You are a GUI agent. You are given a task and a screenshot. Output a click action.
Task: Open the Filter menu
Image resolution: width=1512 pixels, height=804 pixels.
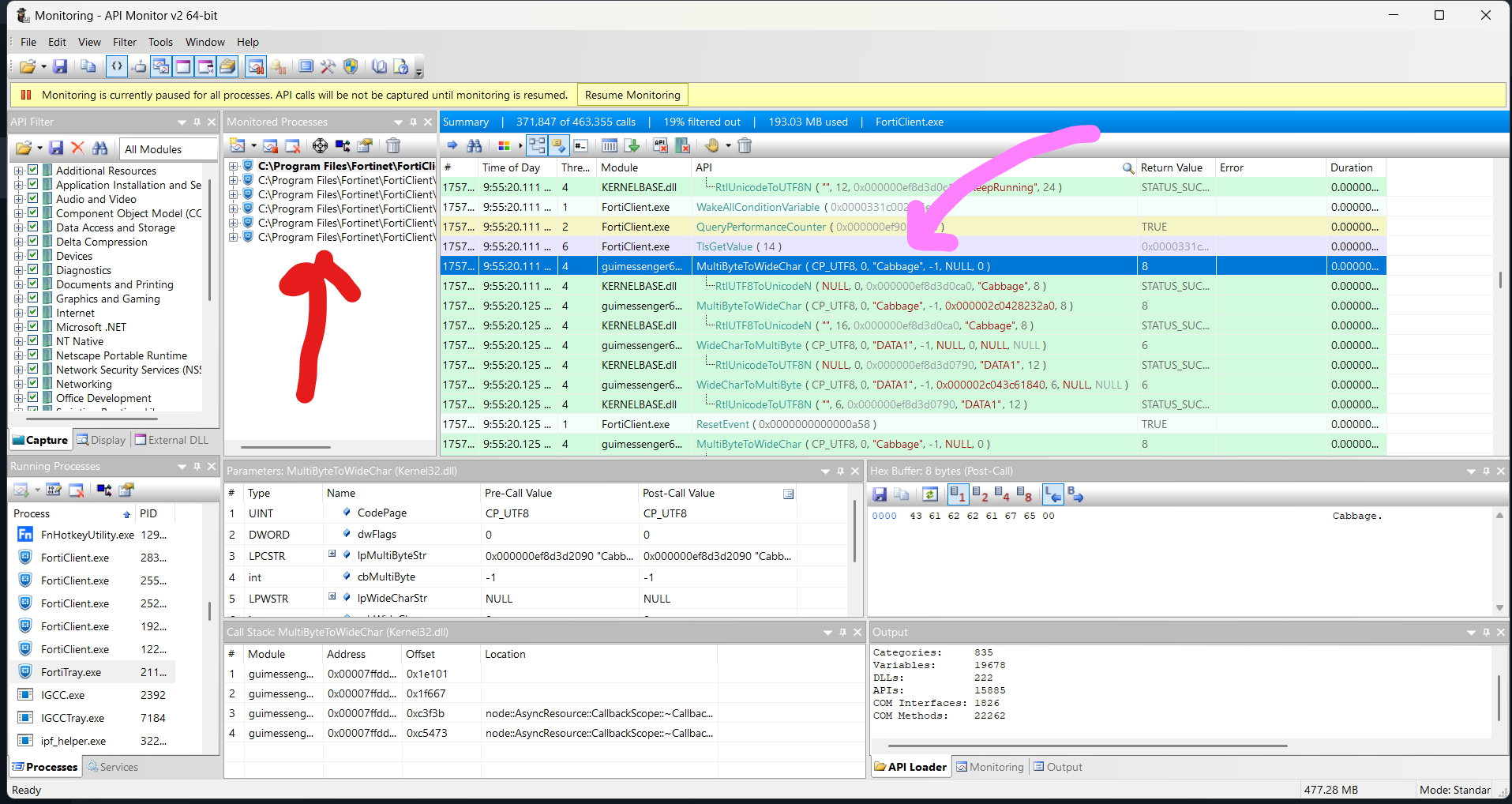(x=125, y=42)
